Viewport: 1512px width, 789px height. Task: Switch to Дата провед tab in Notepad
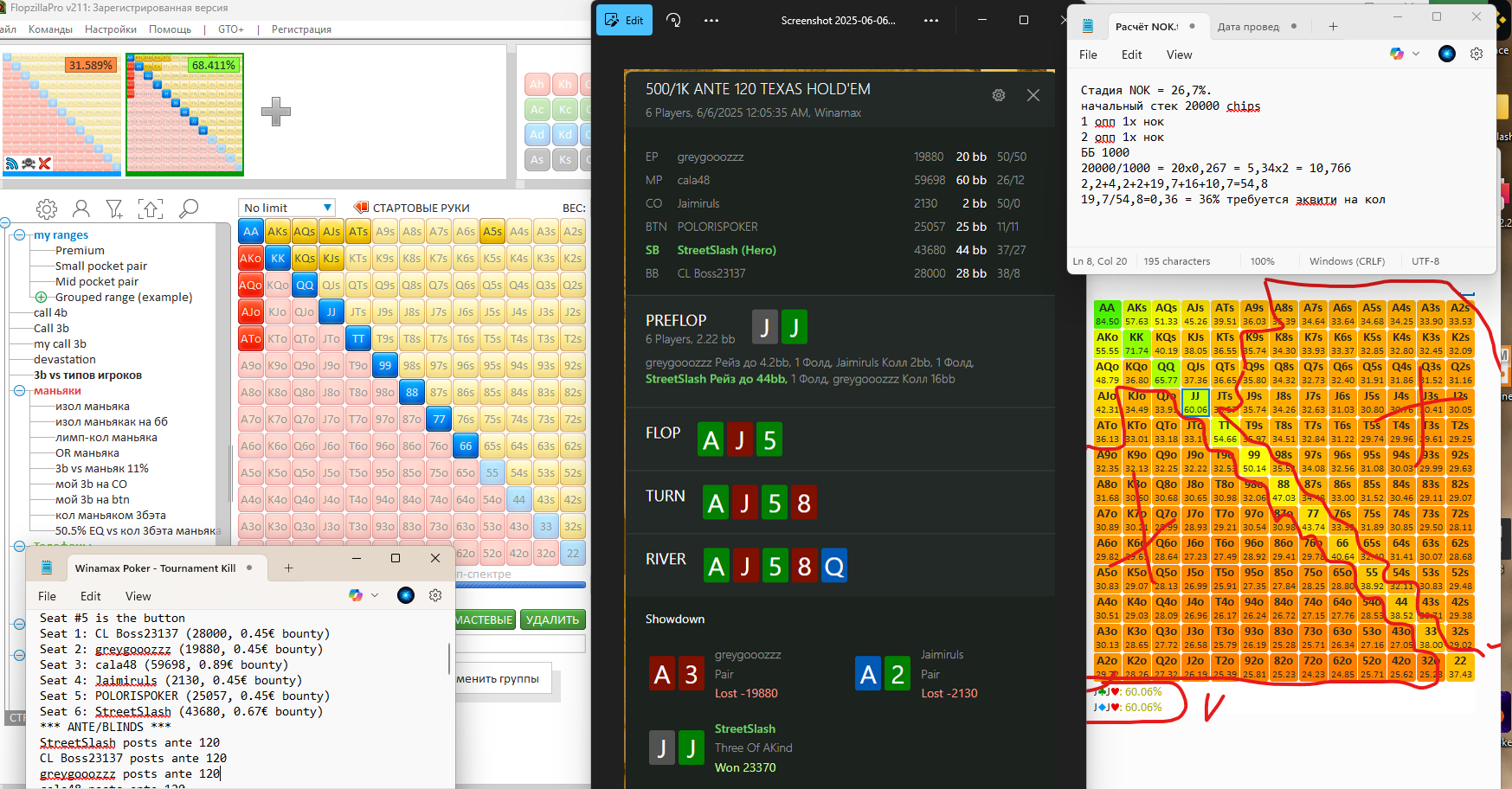tap(1248, 27)
